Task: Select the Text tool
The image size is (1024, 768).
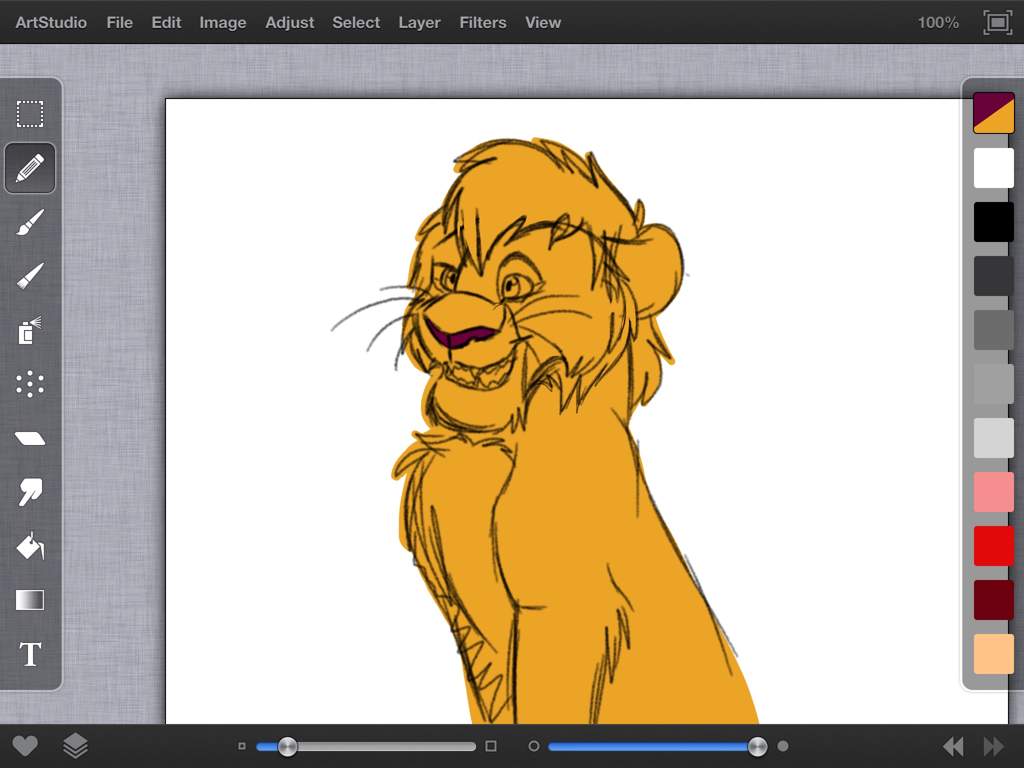Action: [x=30, y=654]
